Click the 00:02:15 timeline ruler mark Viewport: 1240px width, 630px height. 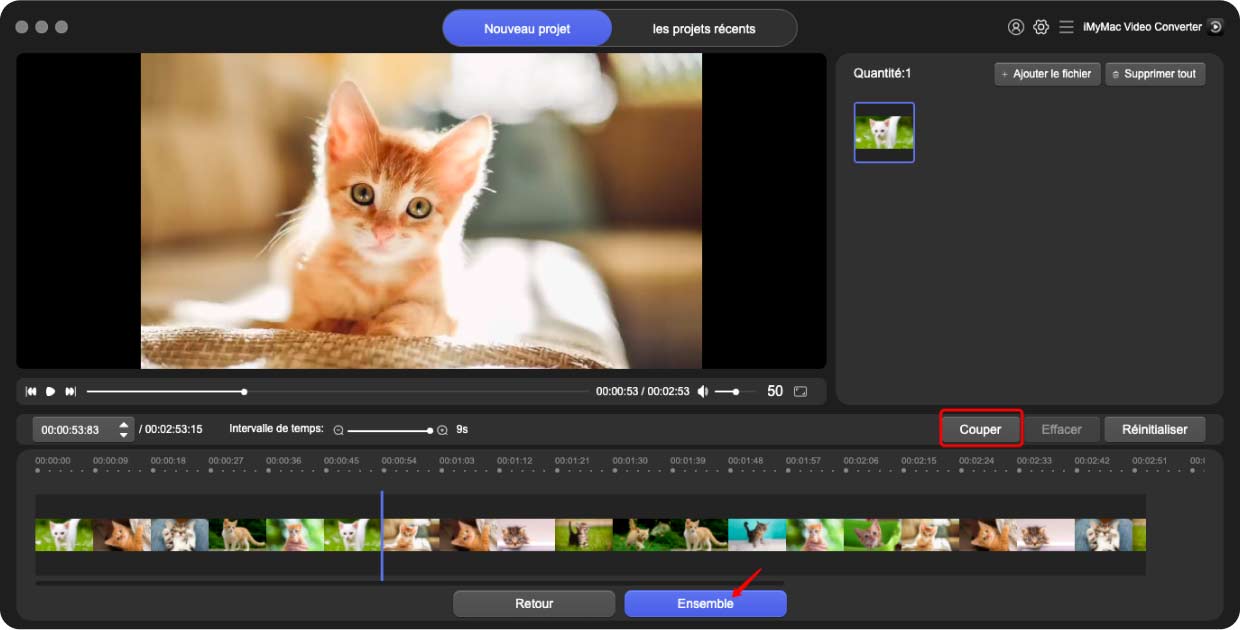coord(919,461)
